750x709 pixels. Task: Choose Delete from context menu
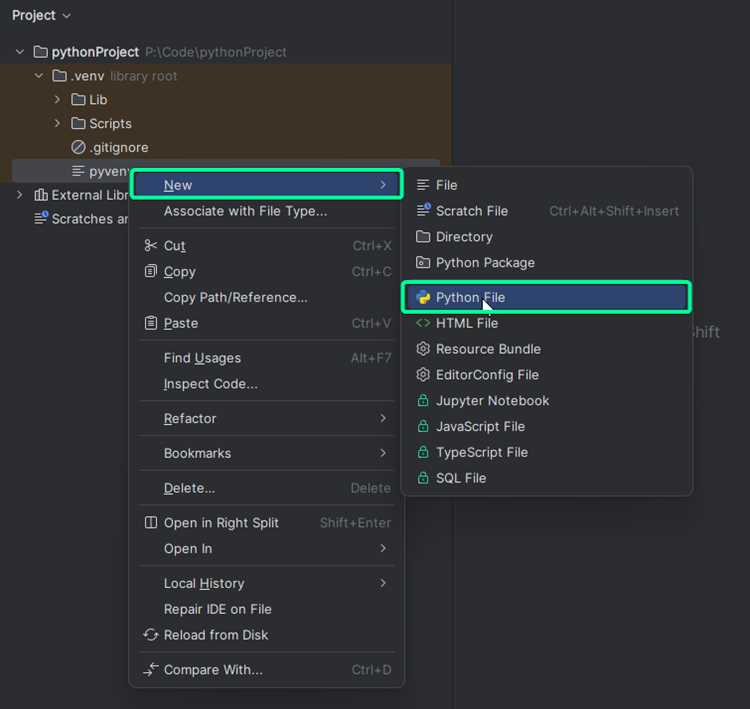coord(267,488)
